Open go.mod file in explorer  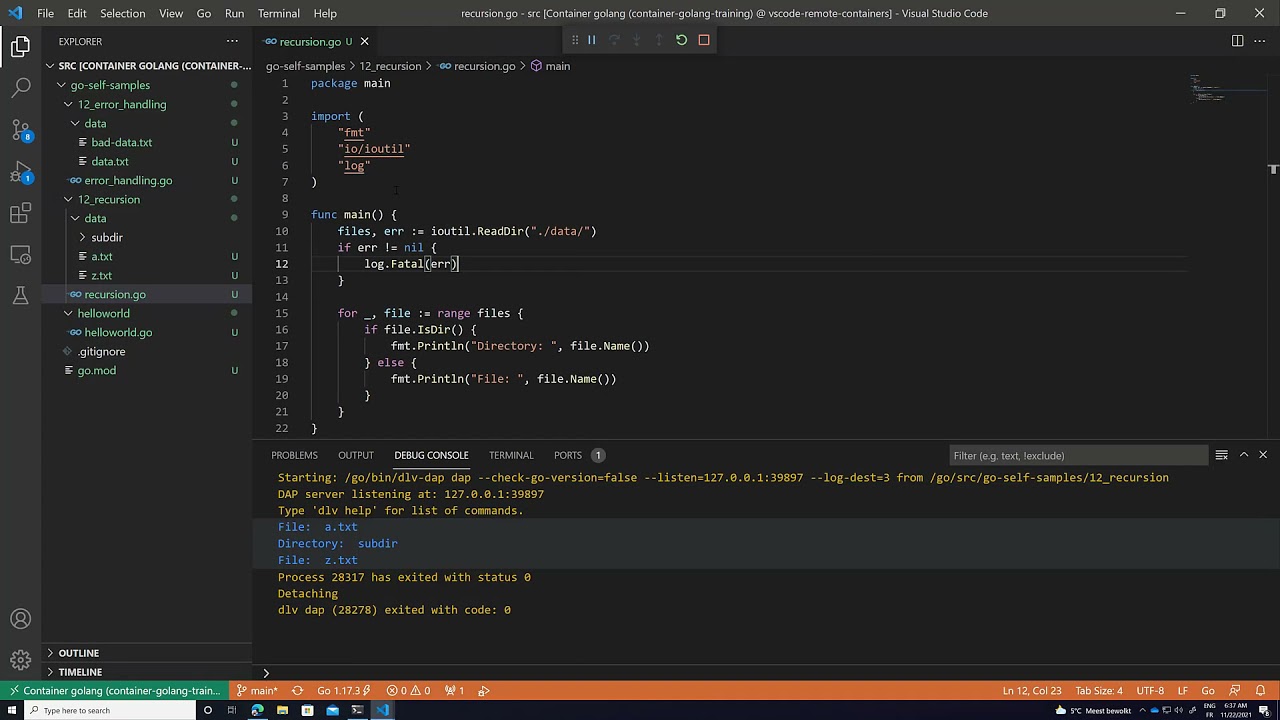click(x=146, y=370)
